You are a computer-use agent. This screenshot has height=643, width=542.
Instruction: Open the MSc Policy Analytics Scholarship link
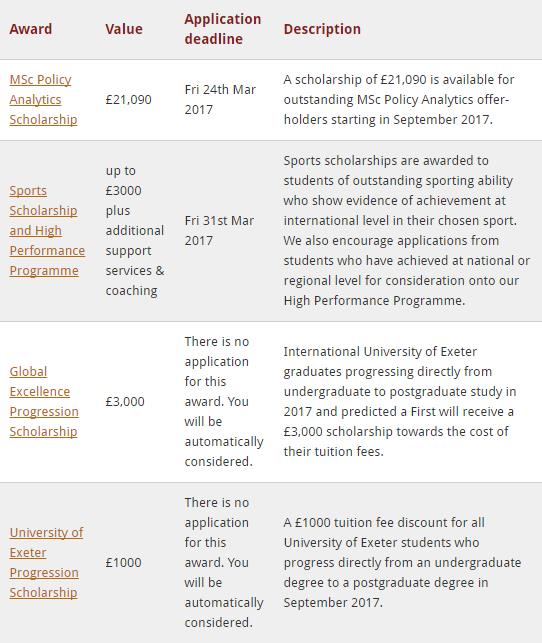(x=43, y=100)
